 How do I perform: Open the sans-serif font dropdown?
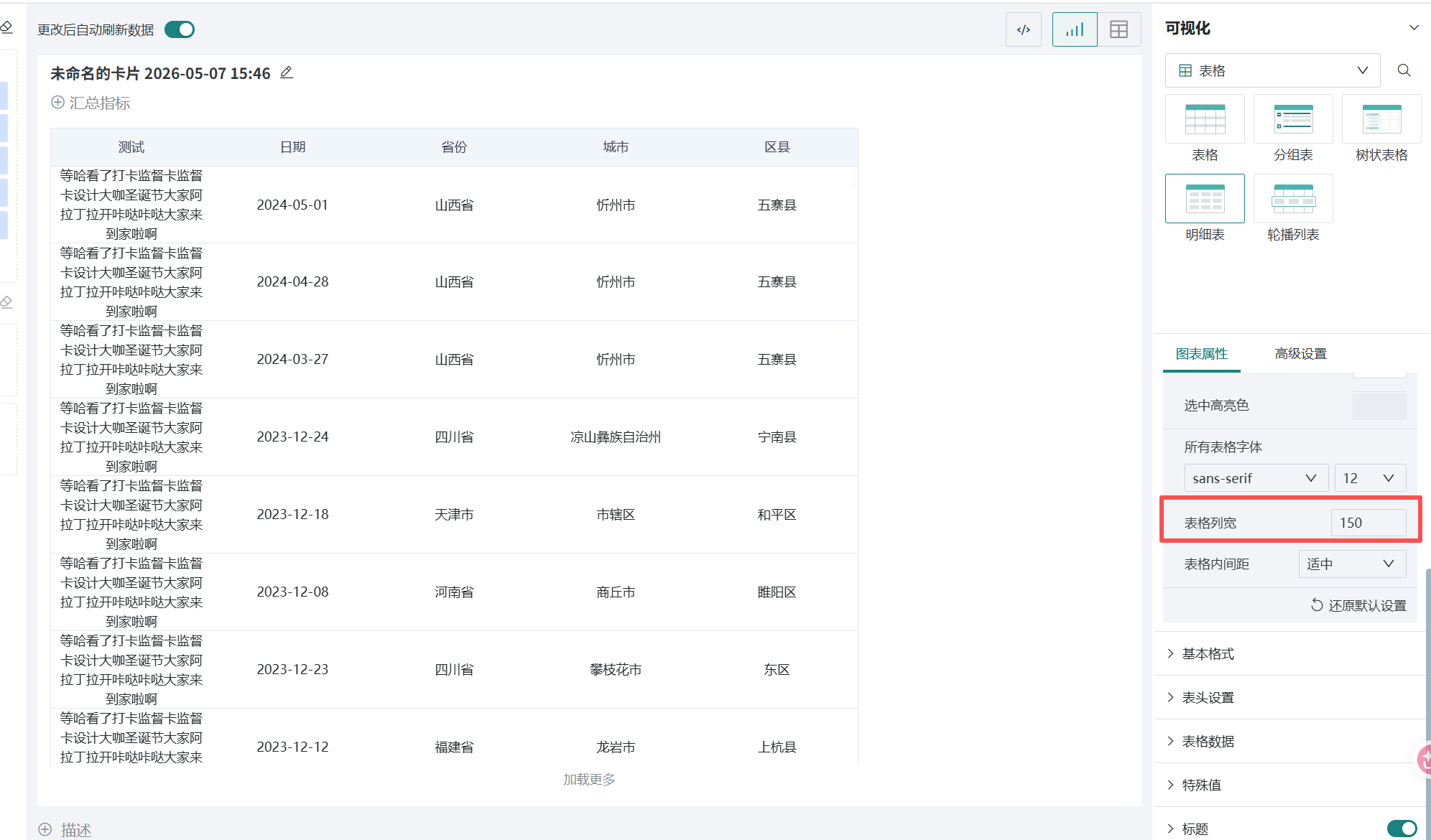point(1256,478)
